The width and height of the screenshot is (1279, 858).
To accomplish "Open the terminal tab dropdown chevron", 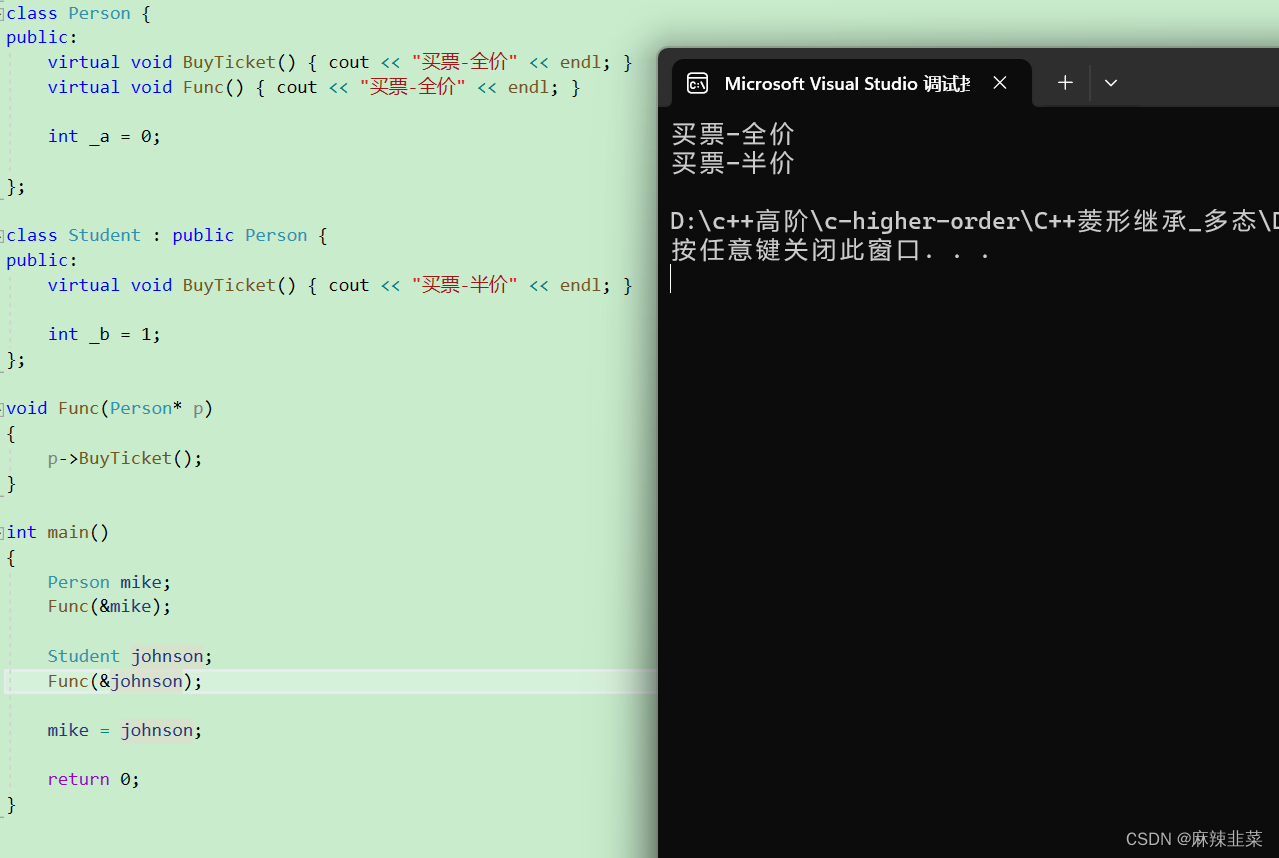I will coord(1110,83).
